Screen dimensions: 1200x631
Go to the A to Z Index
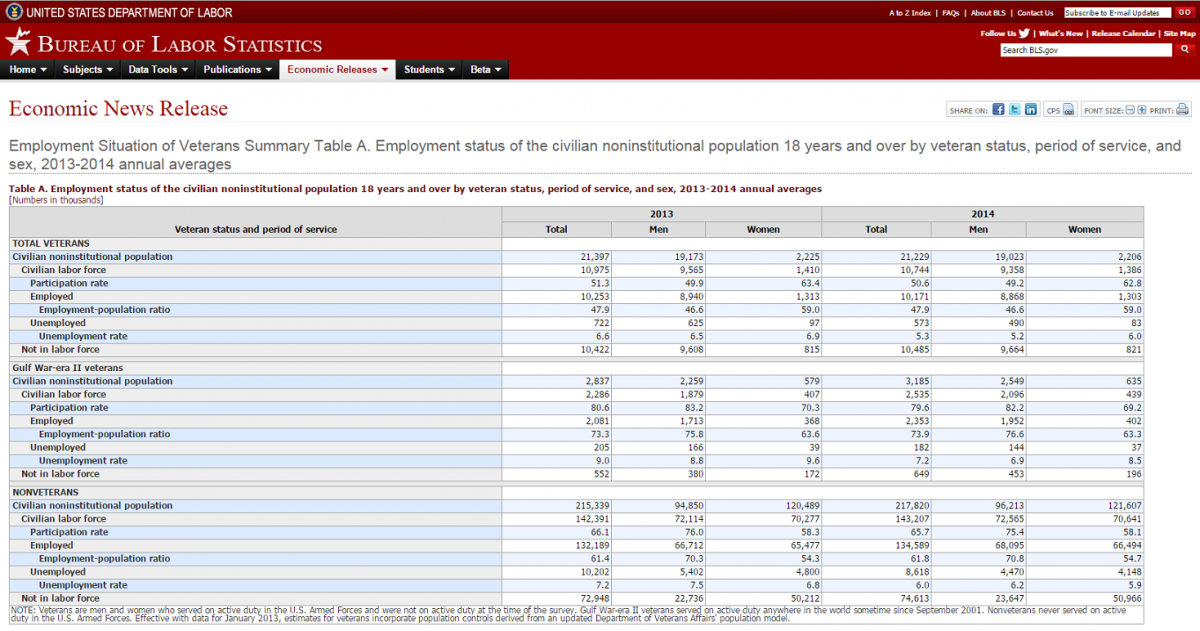pyautogui.click(x=910, y=13)
